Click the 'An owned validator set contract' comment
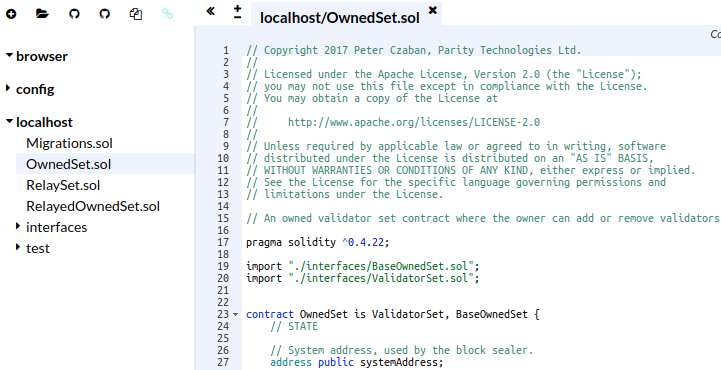This screenshot has width=721, height=370. pyautogui.click(x=482, y=218)
